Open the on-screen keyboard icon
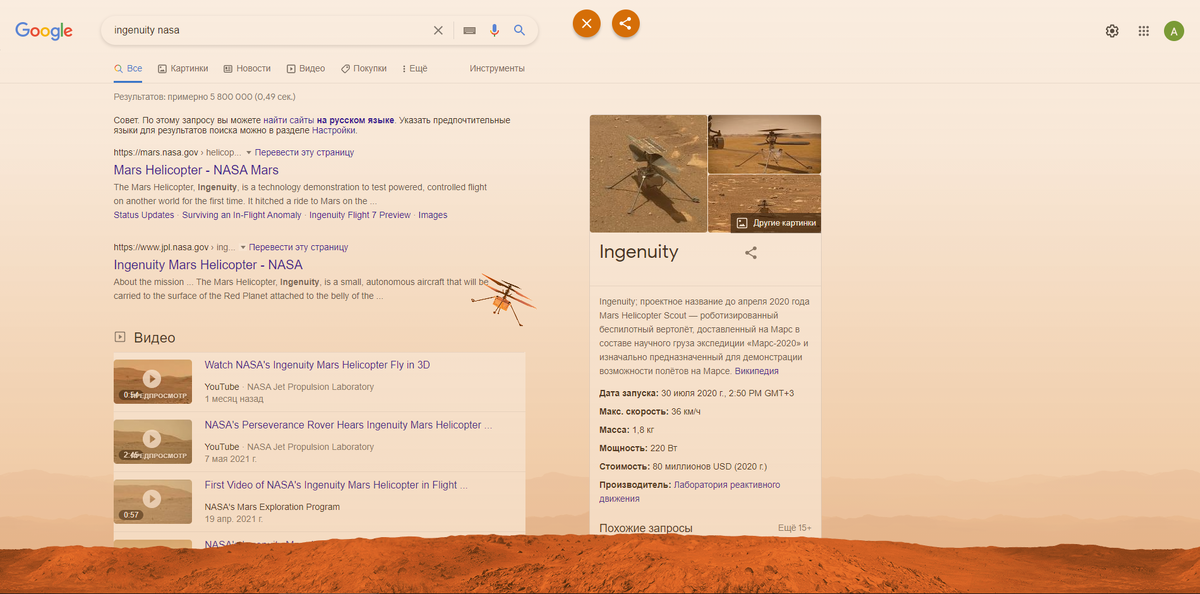This screenshot has height=594, width=1200. 469,30
